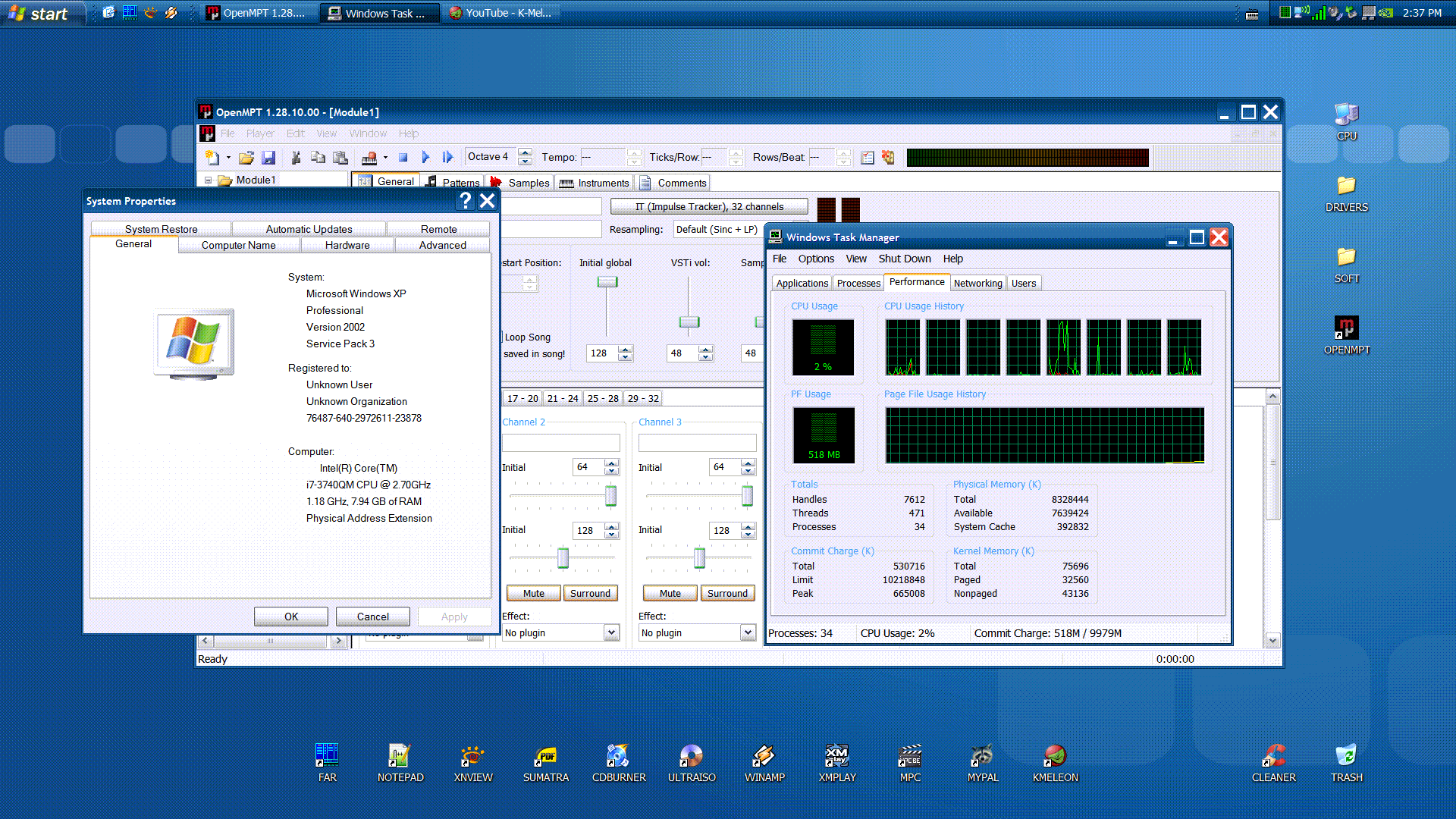Switch to Networking tab in Task Manager
The width and height of the screenshot is (1456, 819).
point(977,283)
